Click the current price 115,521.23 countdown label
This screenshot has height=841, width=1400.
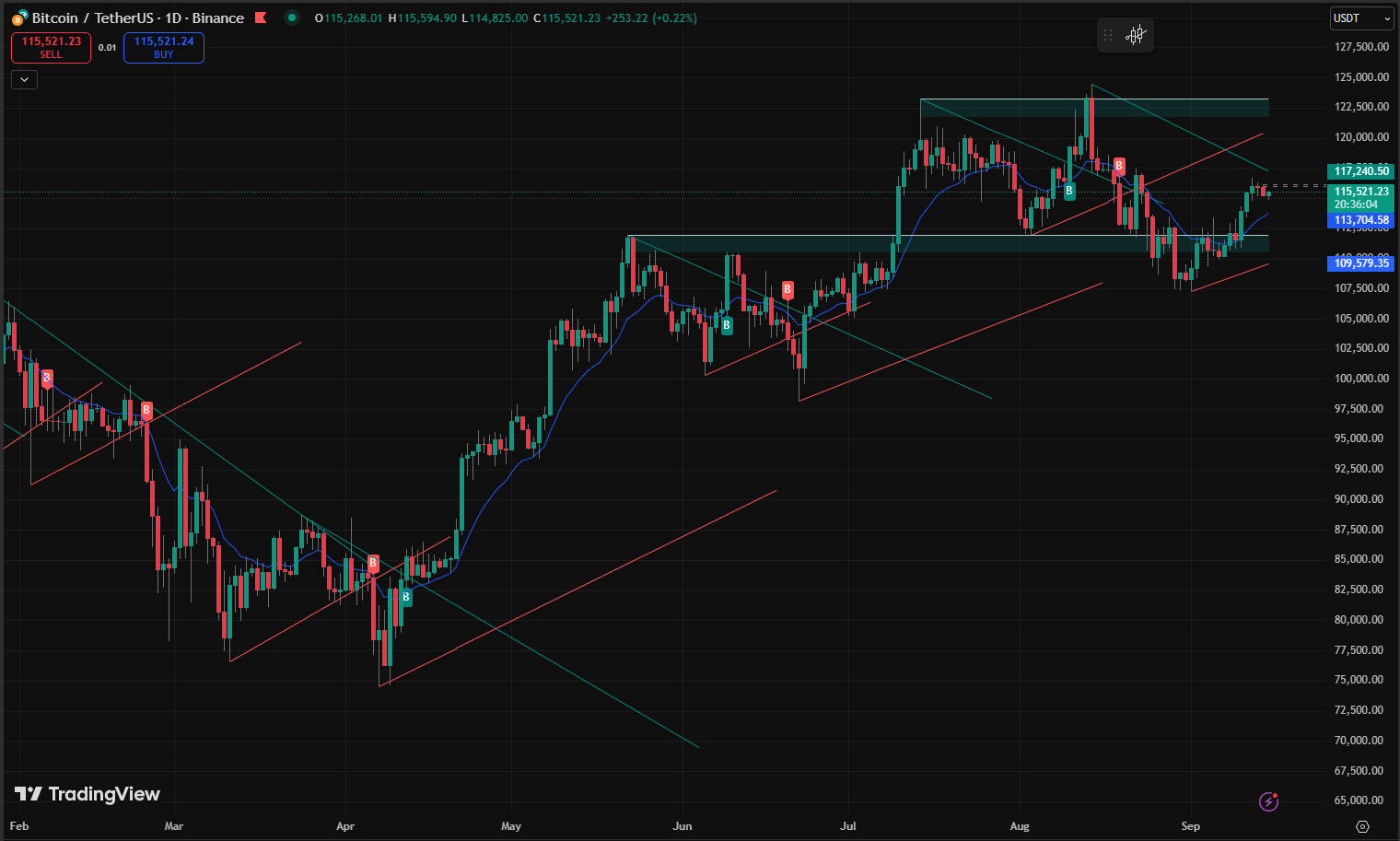click(x=1360, y=198)
